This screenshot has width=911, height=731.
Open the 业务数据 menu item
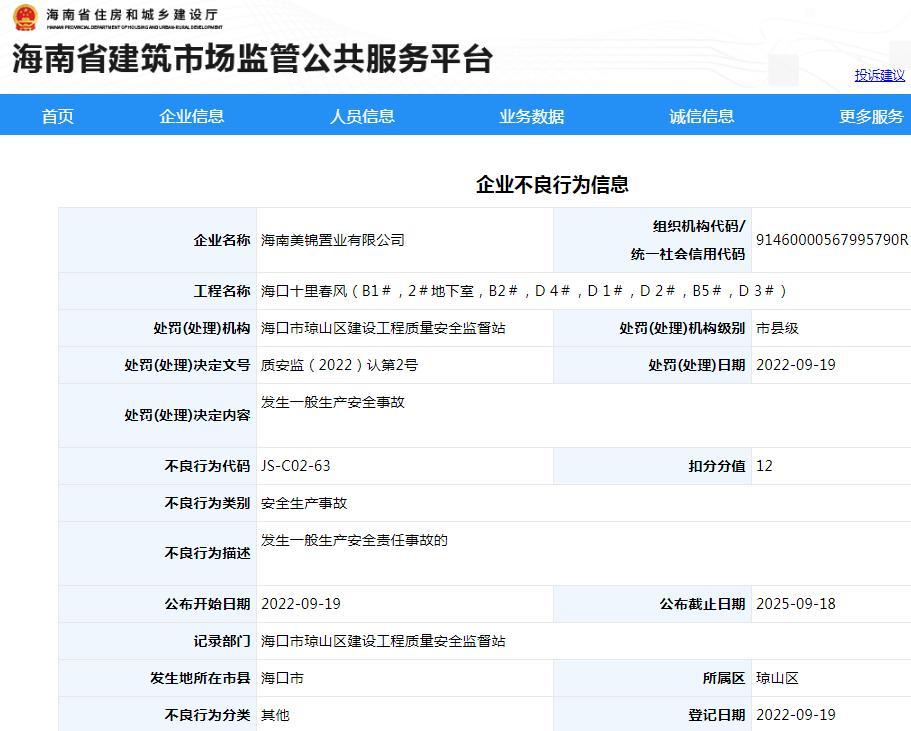click(532, 116)
